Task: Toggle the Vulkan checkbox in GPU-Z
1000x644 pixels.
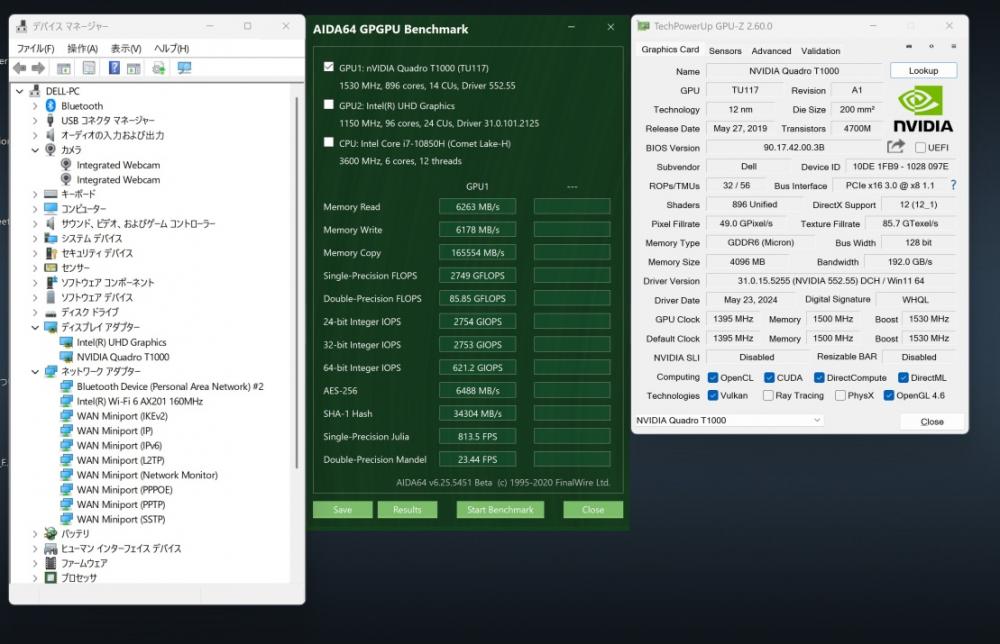Action: [713, 395]
